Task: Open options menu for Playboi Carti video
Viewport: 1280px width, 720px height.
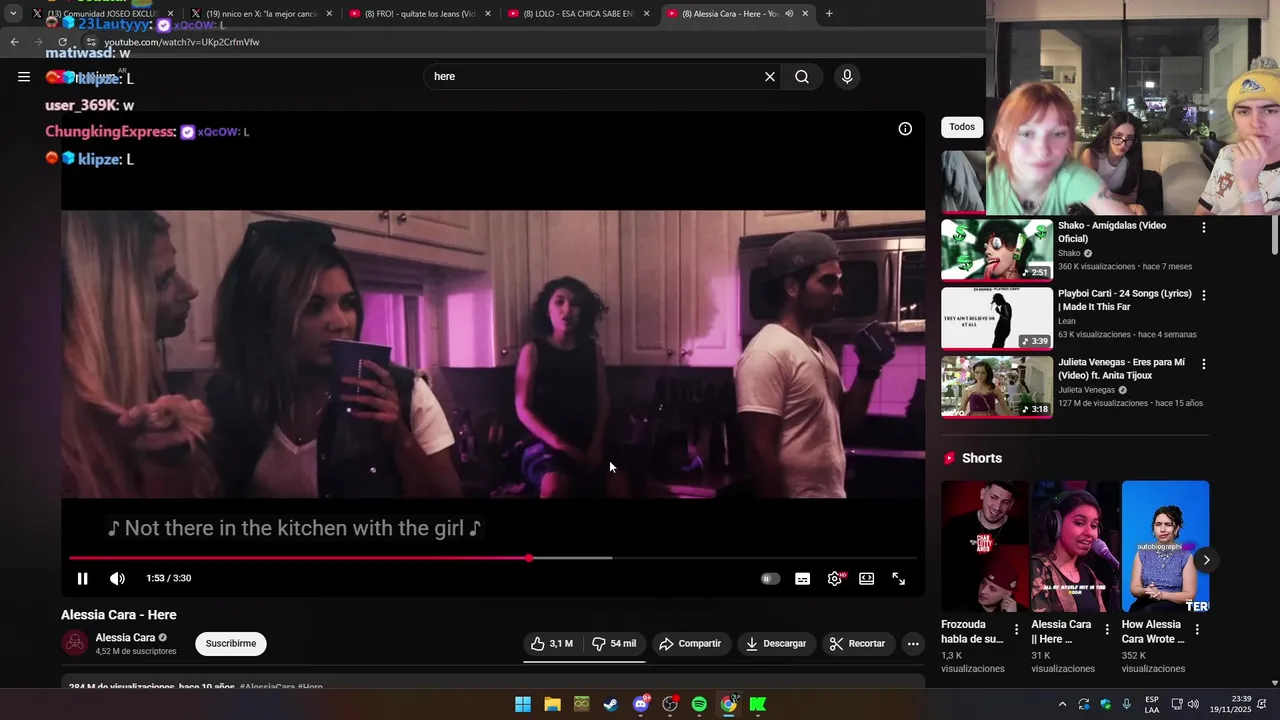Action: coord(1204,295)
